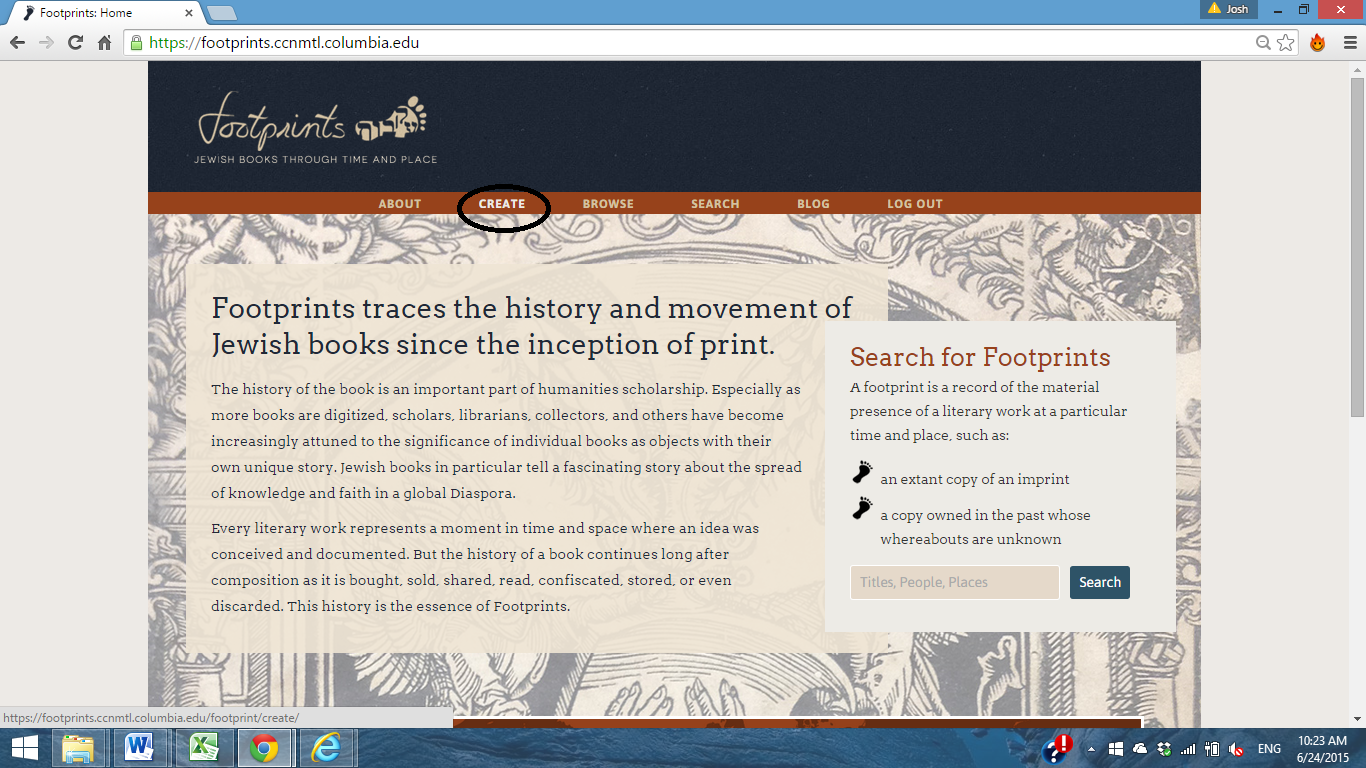
Task: Click the zoom magnifier icon in address bar
Action: click(1263, 43)
